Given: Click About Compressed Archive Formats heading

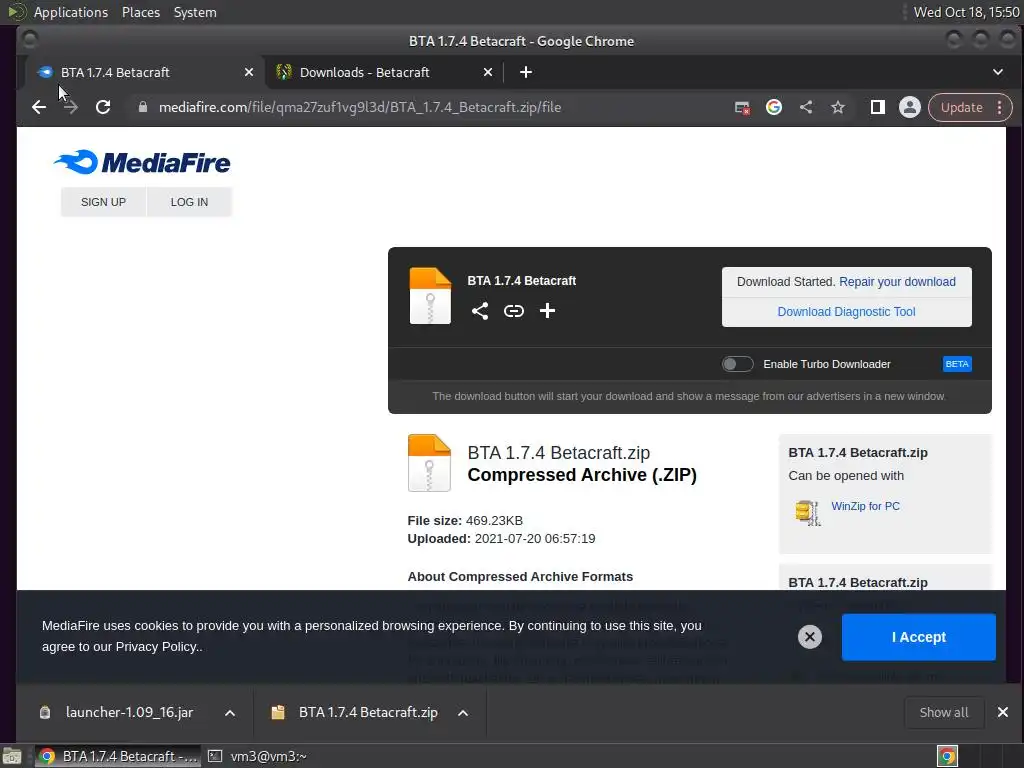Looking at the screenshot, I should click(x=520, y=577).
